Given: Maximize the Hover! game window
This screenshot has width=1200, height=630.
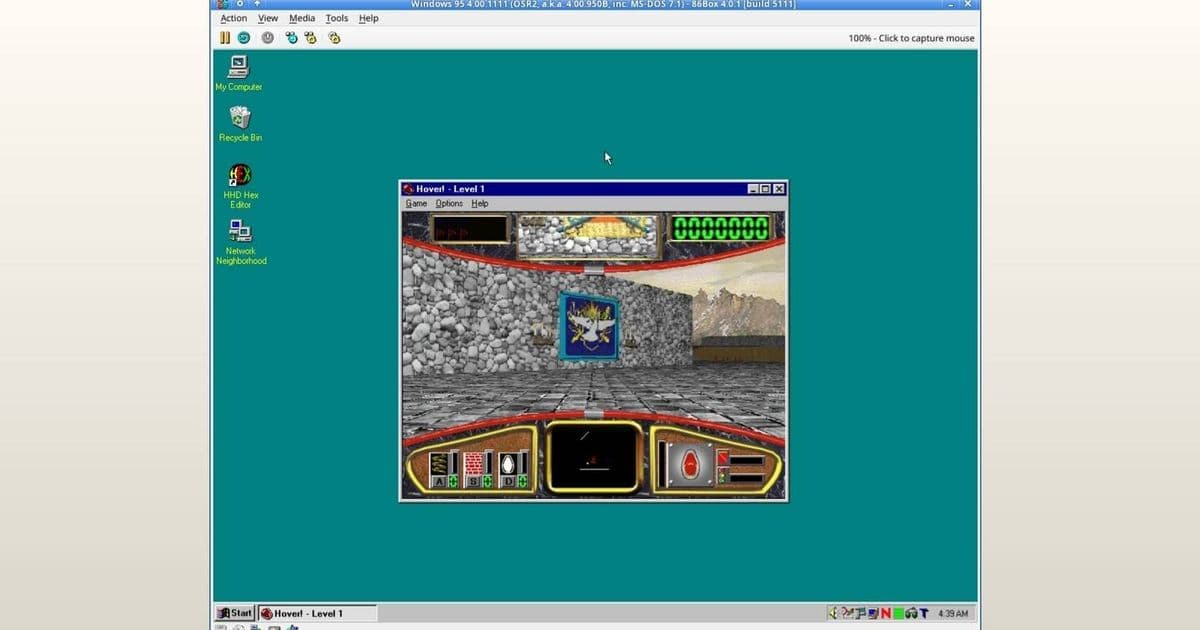Looking at the screenshot, I should (x=766, y=189).
